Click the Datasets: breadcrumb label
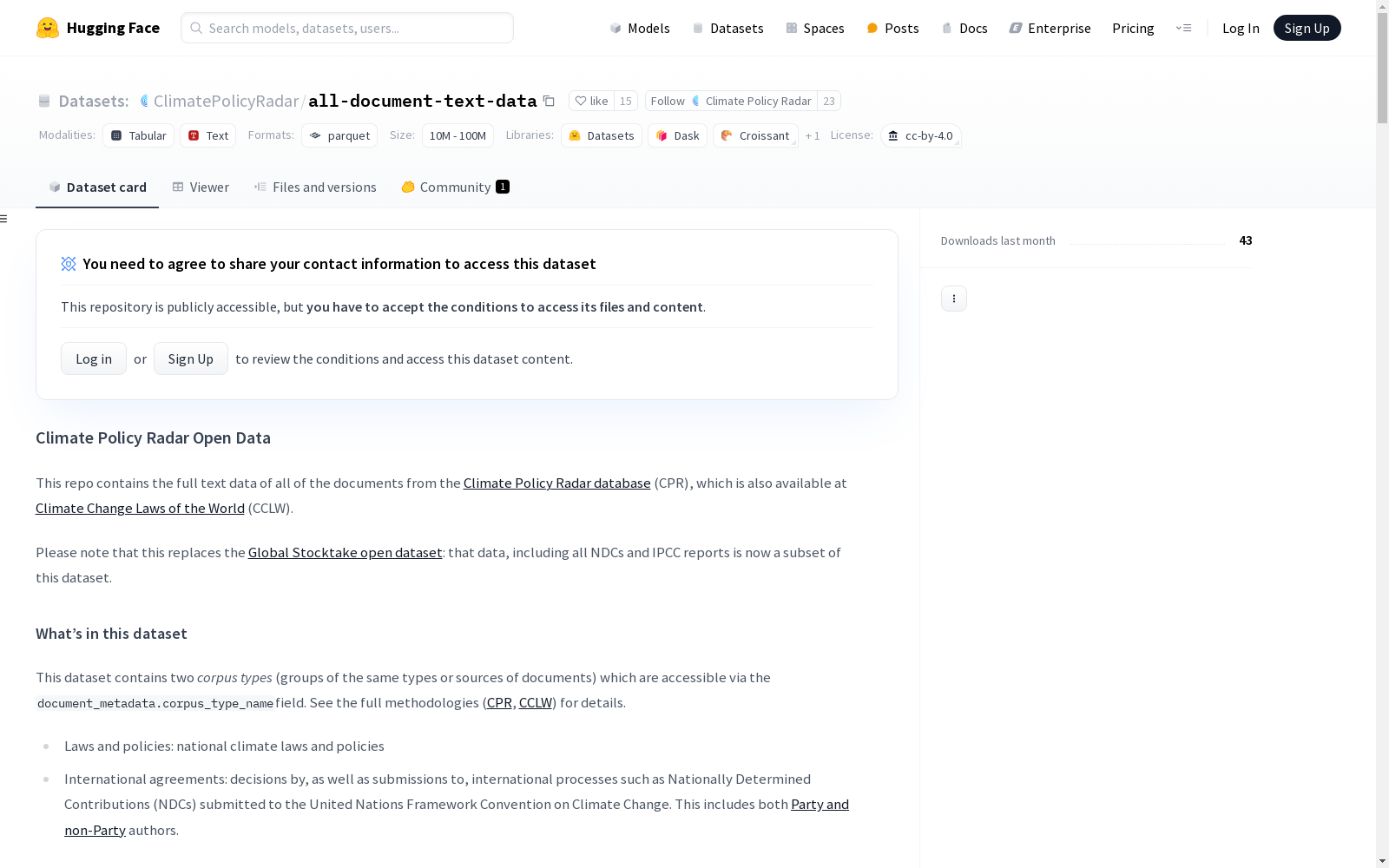The image size is (1389, 868). point(94,101)
